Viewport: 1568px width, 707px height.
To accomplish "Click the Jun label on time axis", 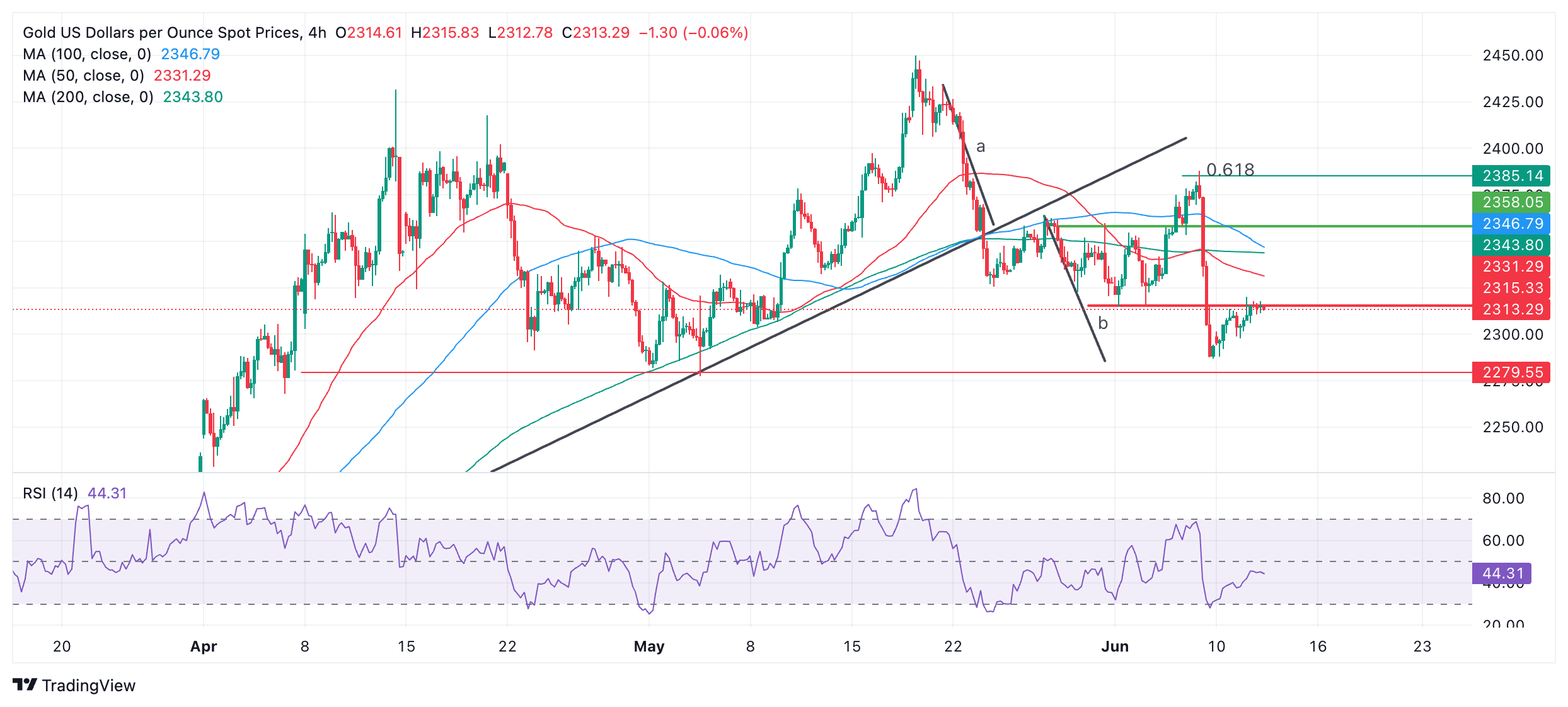I will click(1114, 647).
